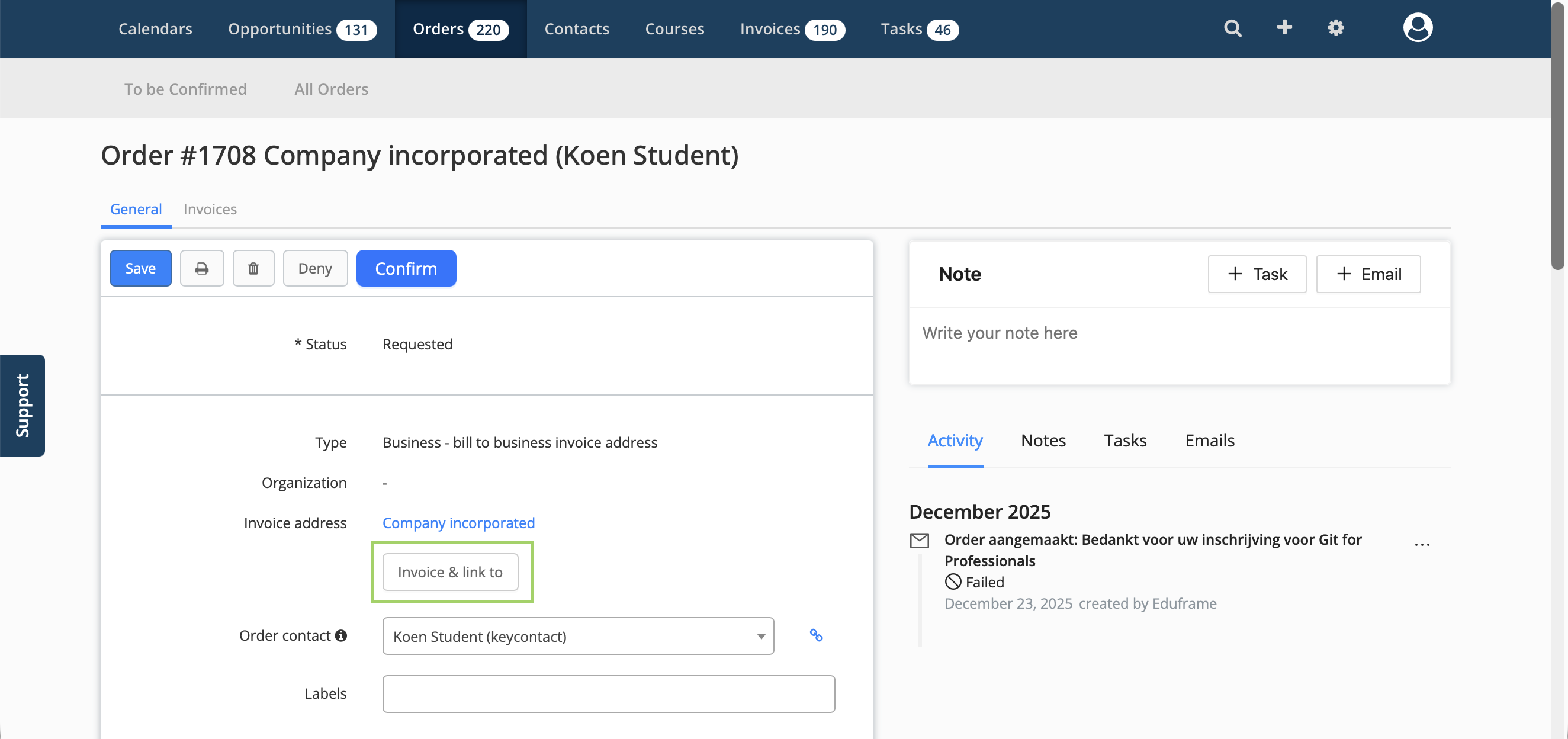Go to All Orders list
Viewport: 1568px width, 739px height.
pos(331,89)
